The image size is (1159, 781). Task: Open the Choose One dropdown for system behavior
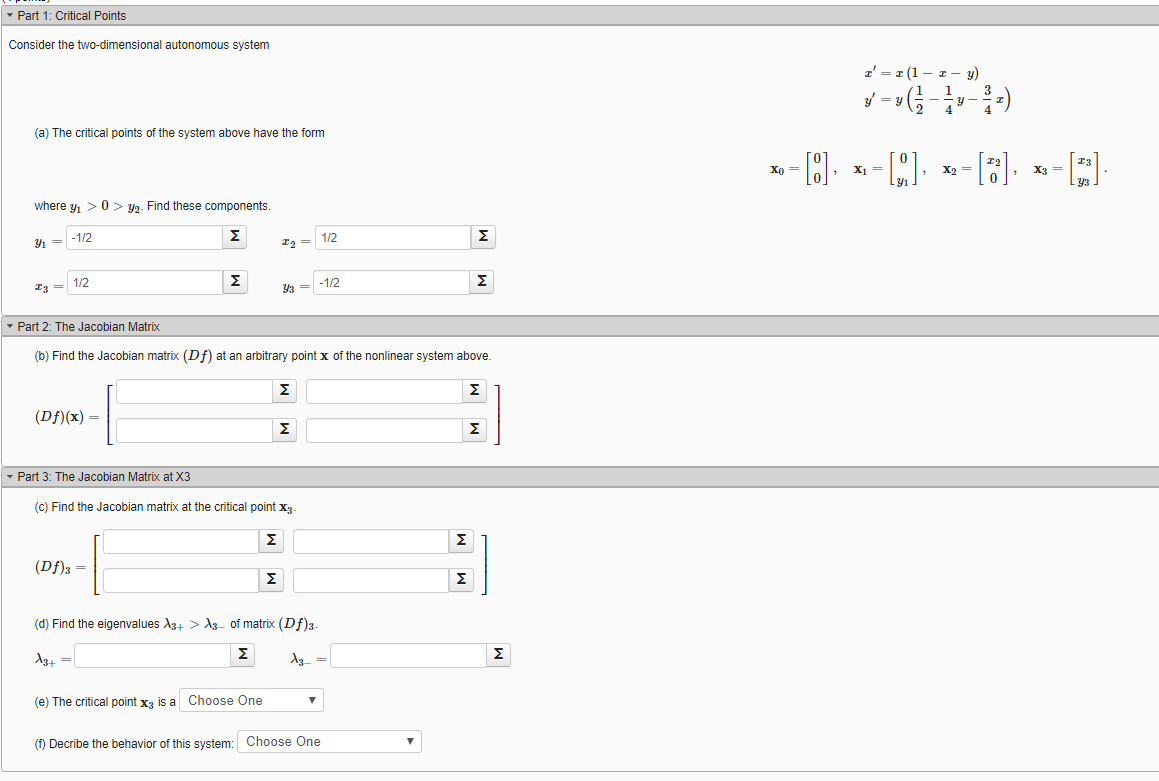331,741
